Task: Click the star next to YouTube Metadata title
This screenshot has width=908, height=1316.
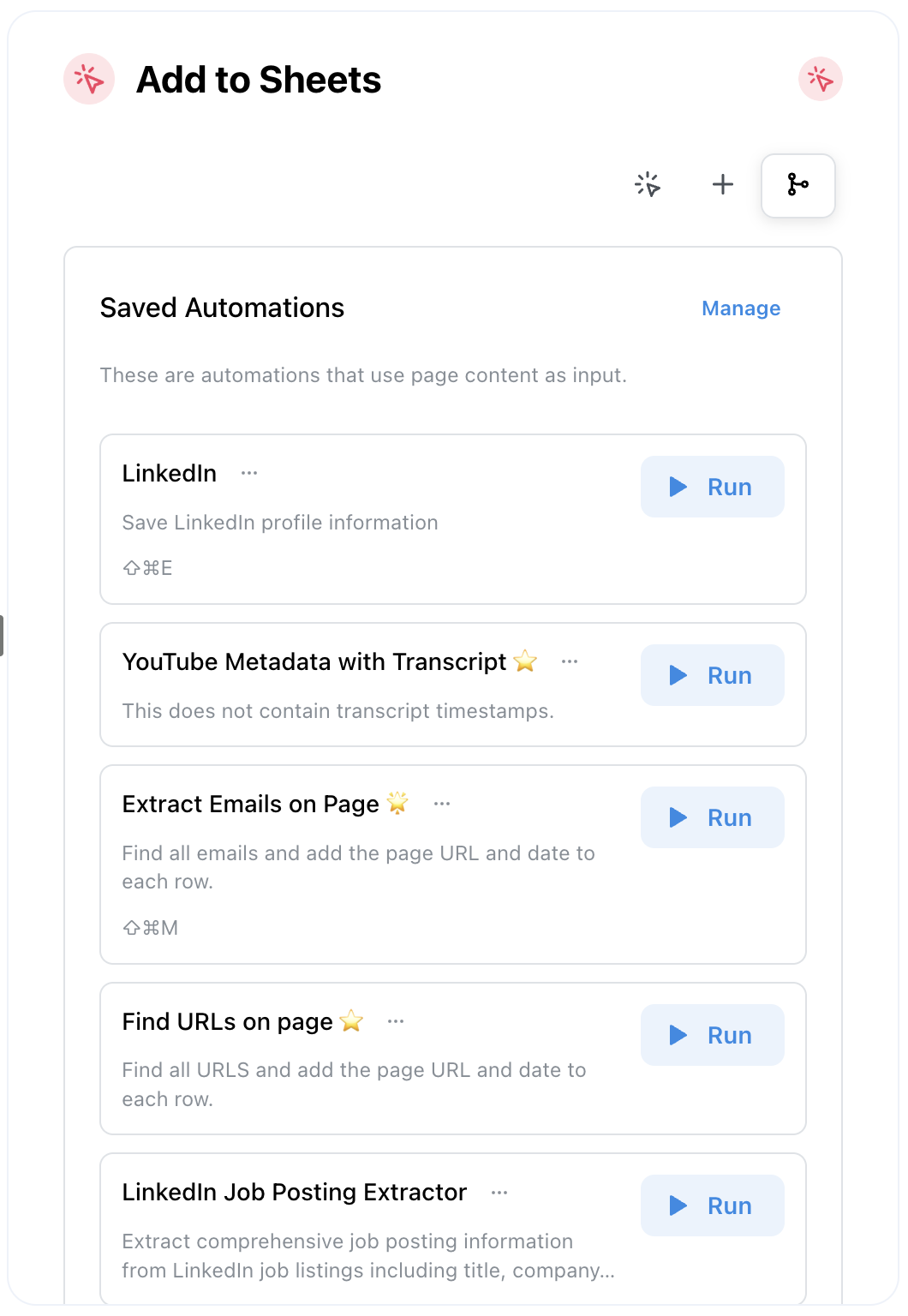Action: [525, 661]
